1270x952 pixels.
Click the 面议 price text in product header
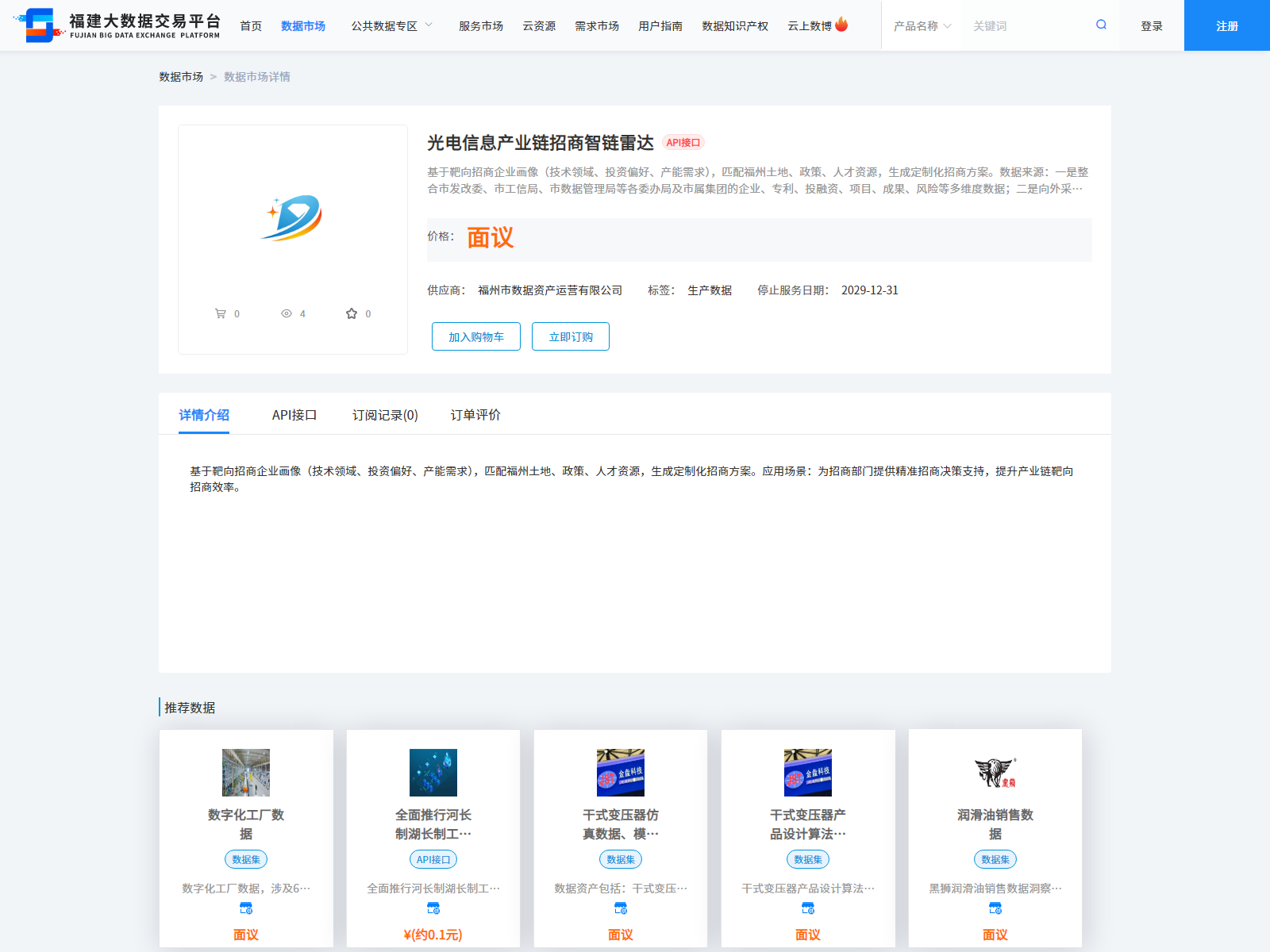491,238
